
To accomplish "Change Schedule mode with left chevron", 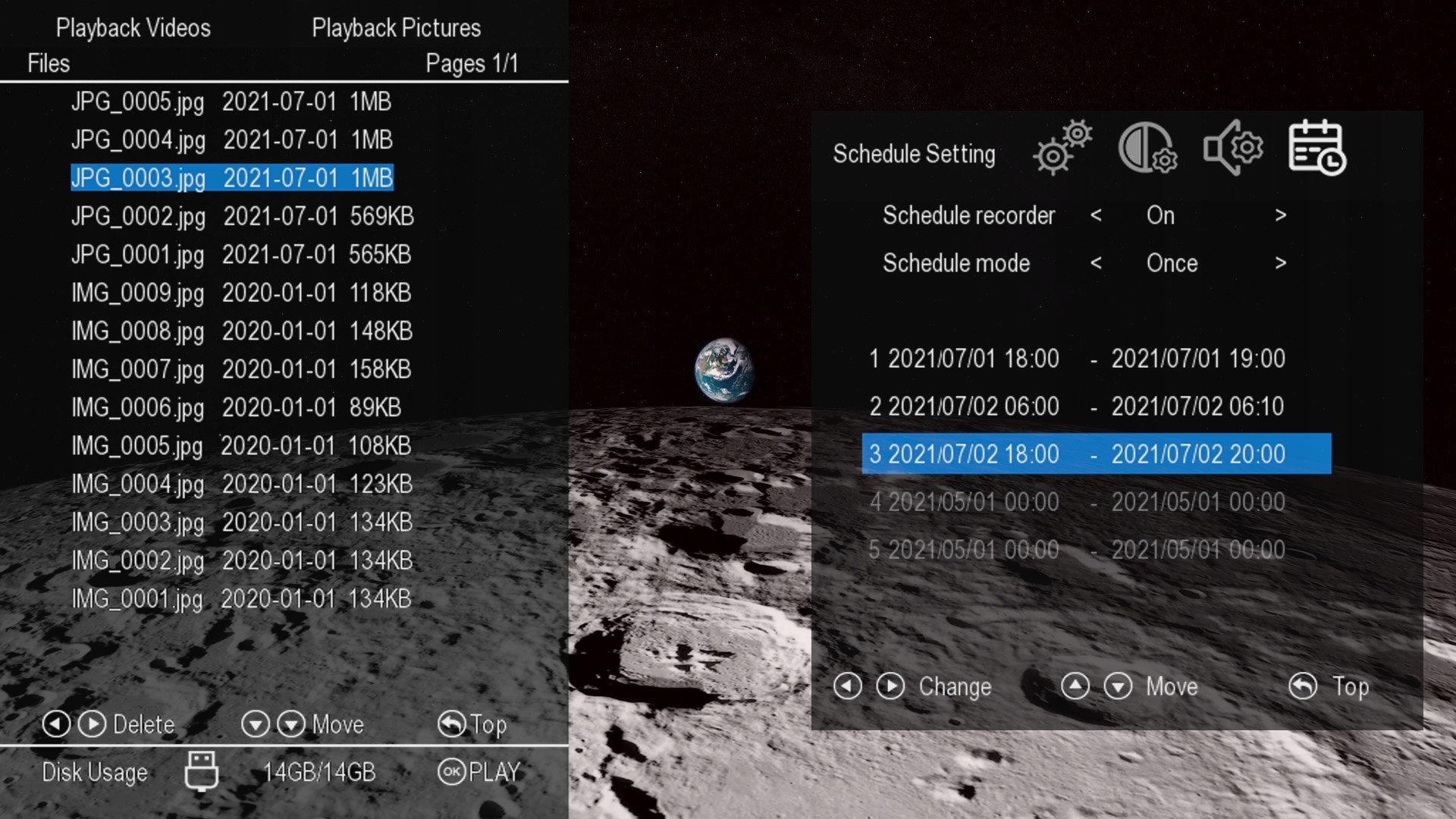I will (1096, 263).
